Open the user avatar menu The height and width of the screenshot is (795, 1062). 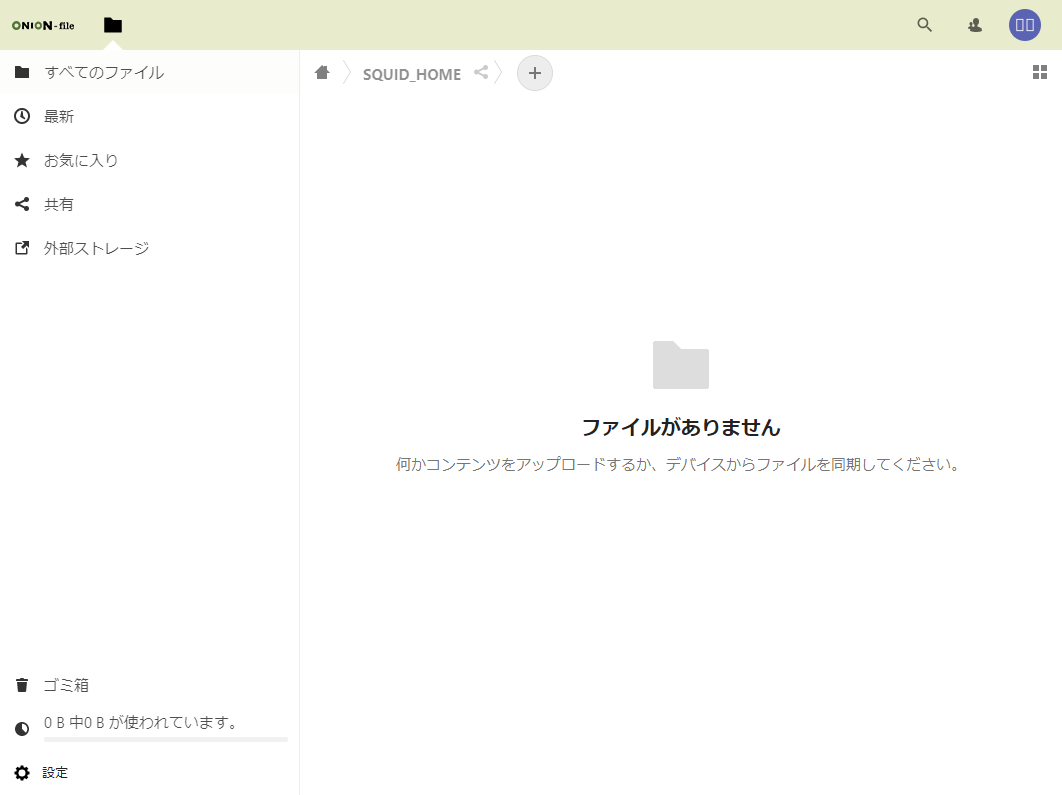(1024, 25)
